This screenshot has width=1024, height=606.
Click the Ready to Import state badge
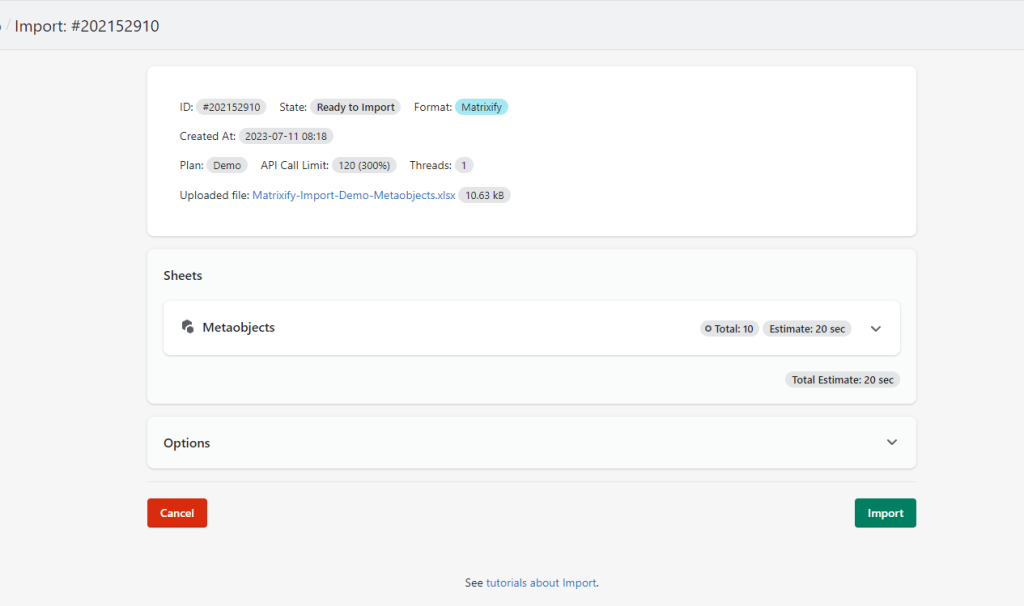click(x=355, y=106)
